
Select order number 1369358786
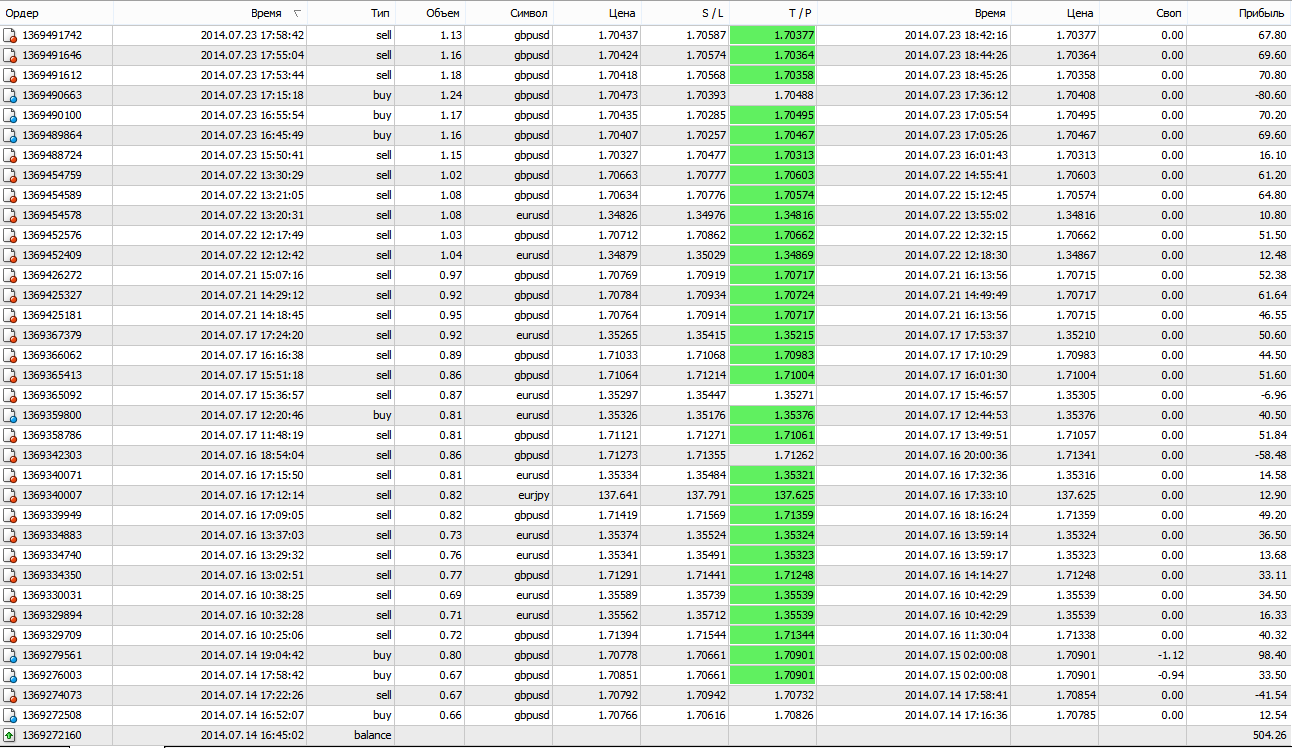52,435
